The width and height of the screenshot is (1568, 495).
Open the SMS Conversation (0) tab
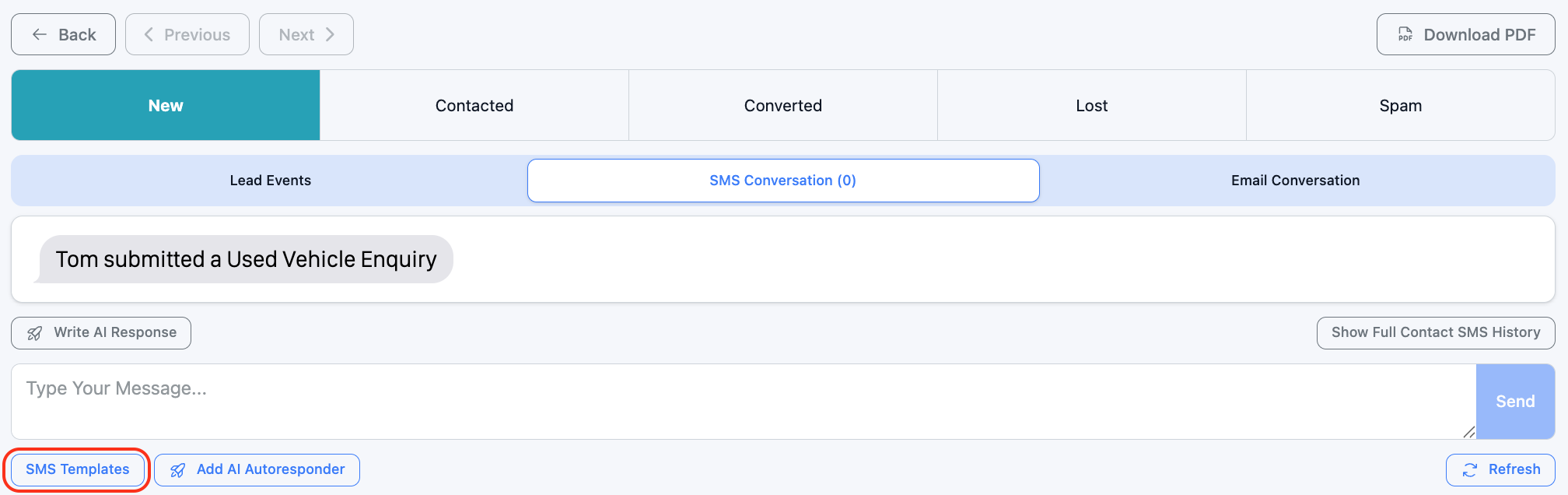pyautogui.click(x=783, y=181)
